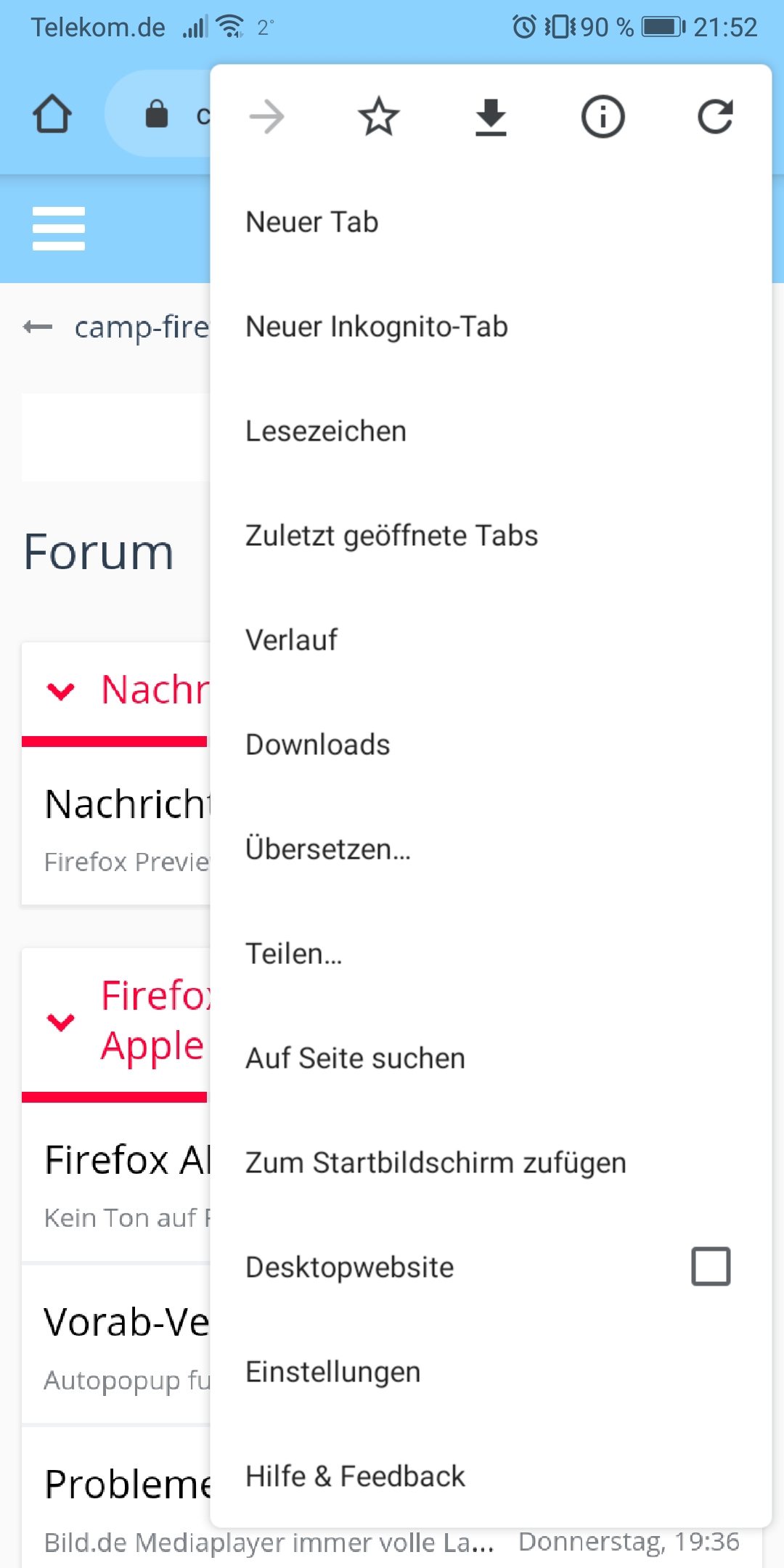Select Neuer Inkognito-Tab menu entry

tap(377, 327)
